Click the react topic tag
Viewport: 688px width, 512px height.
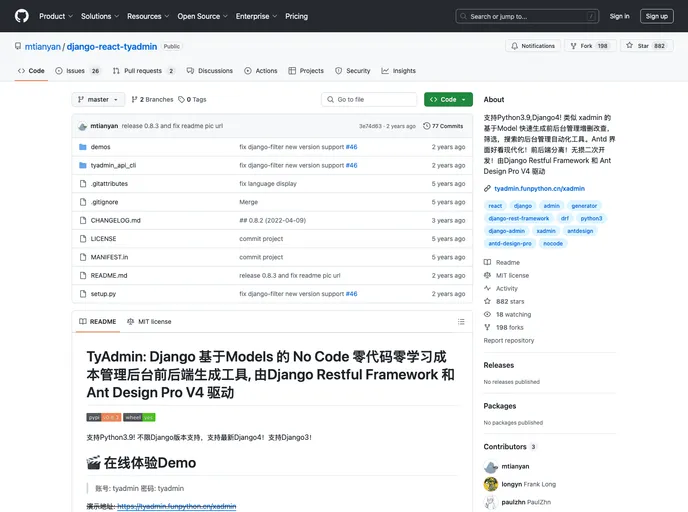(x=495, y=206)
